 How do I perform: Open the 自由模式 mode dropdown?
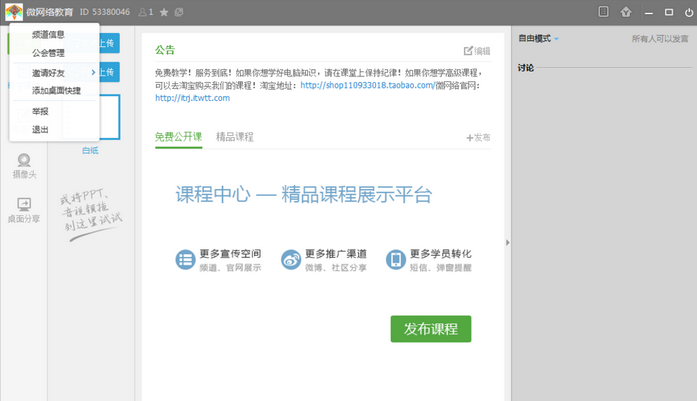[538, 39]
